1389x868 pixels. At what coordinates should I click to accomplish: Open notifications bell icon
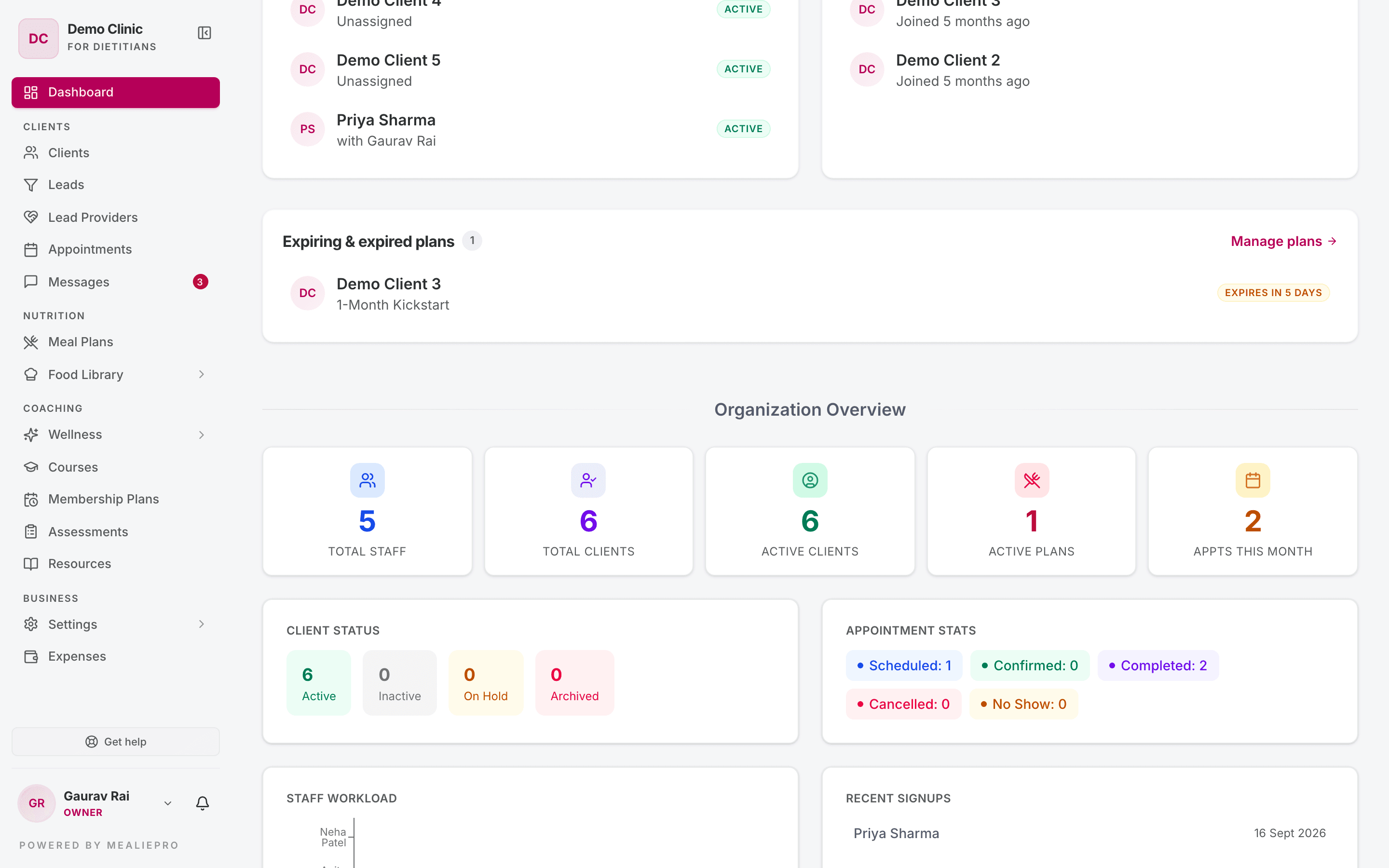click(202, 802)
